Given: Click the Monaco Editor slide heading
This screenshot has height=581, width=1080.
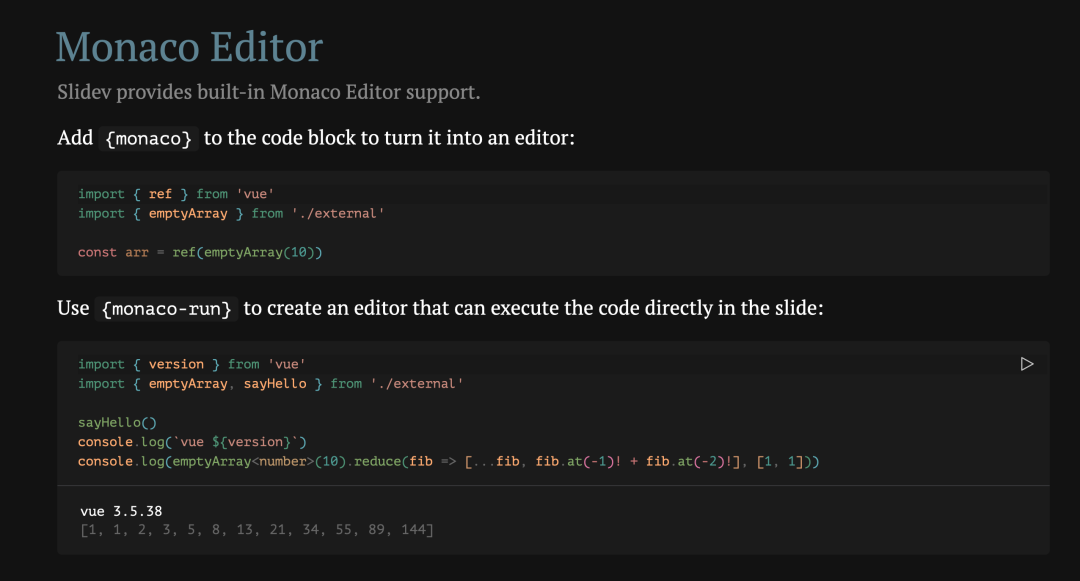Looking at the screenshot, I should [189, 47].
